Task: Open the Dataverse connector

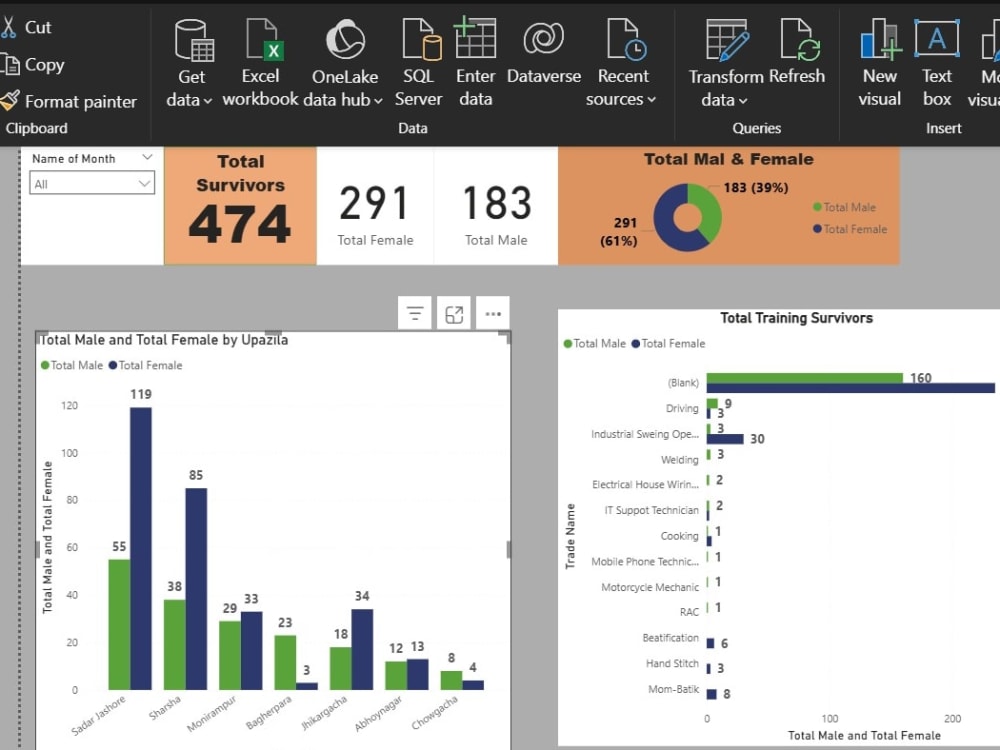Action: (x=544, y=53)
